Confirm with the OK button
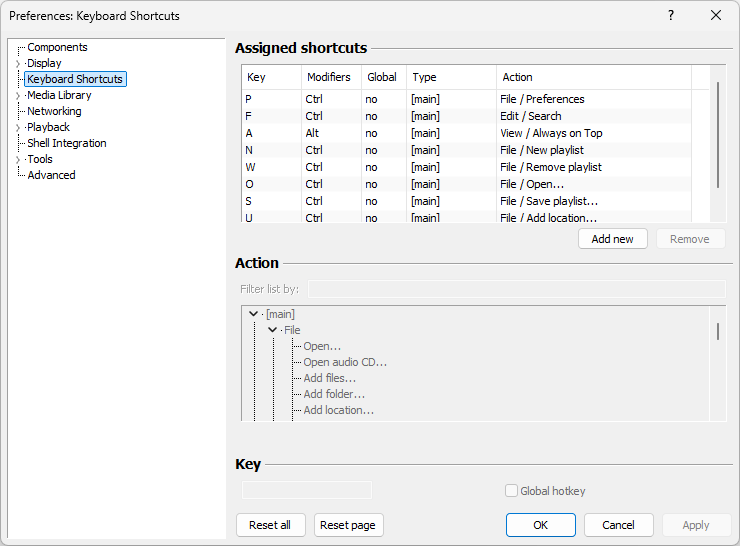Image resolution: width=740 pixels, height=546 pixels. coord(540,525)
